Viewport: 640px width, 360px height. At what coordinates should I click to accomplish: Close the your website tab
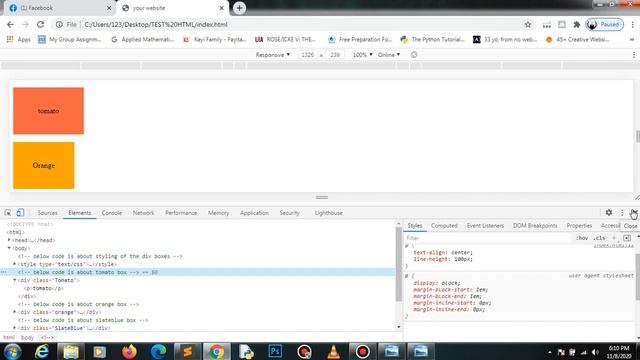click(x=221, y=8)
